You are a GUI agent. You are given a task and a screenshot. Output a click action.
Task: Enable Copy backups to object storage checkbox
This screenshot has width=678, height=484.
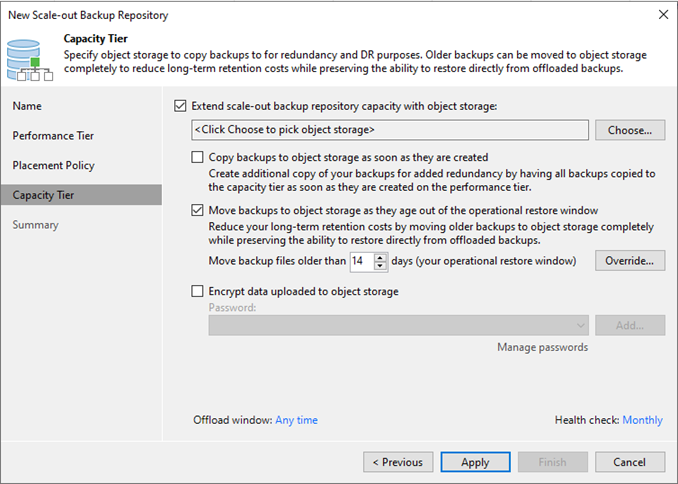click(x=197, y=157)
